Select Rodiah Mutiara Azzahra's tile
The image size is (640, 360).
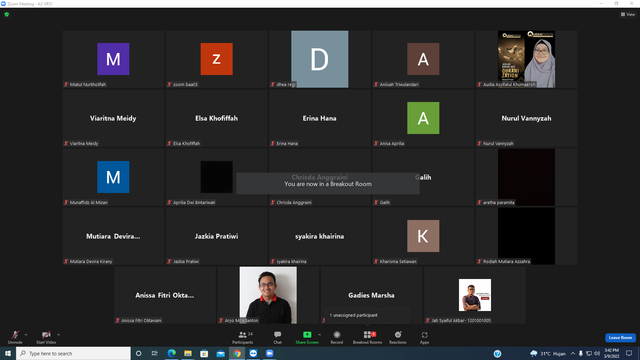[x=527, y=236]
